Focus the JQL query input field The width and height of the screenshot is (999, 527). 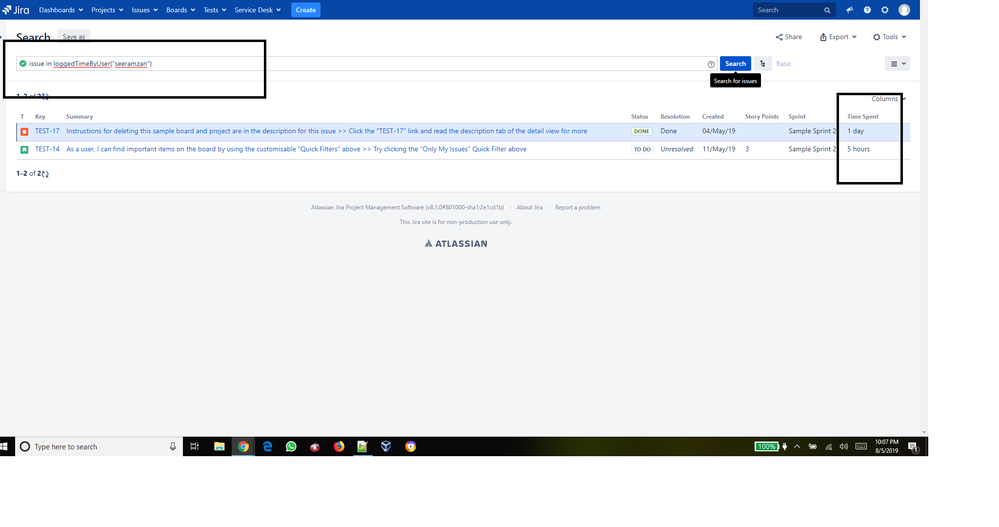[366, 64]
